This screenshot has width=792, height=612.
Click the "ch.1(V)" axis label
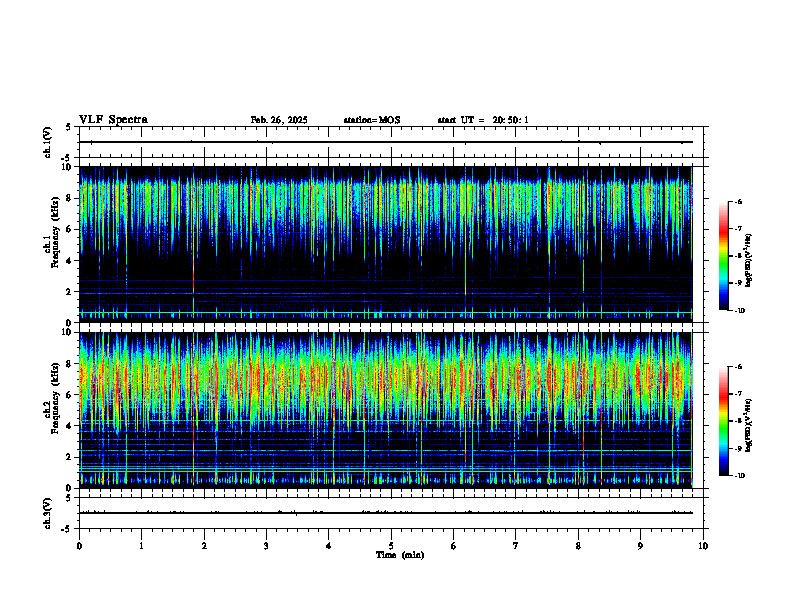pyautogui.click(x=48, y=142)
